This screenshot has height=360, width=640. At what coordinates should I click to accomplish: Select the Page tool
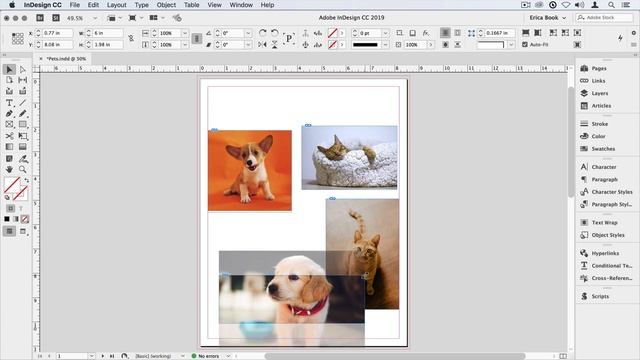tap(9, 80)
